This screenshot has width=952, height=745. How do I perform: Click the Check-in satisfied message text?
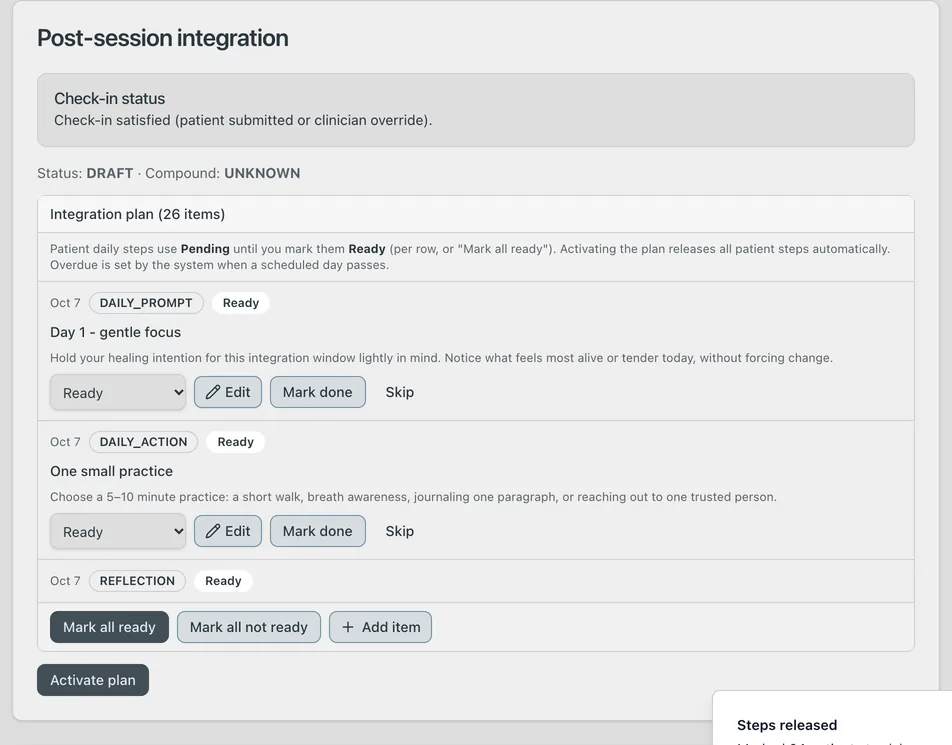pos(243,120)
